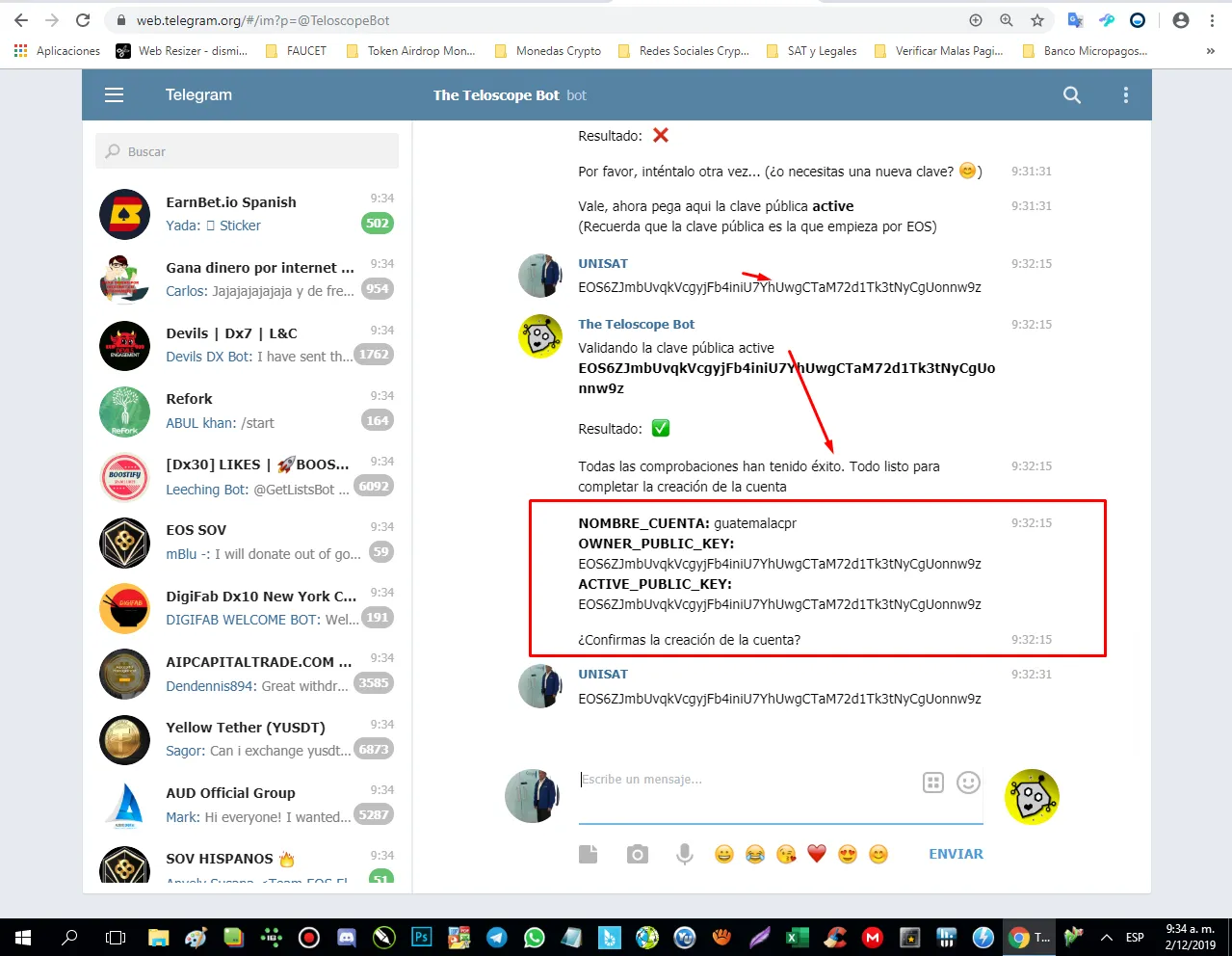Image resolution: width=1232 pixels, height=956 pixels.
Task: Open the AUD Official Group chat
Action: 248,805
